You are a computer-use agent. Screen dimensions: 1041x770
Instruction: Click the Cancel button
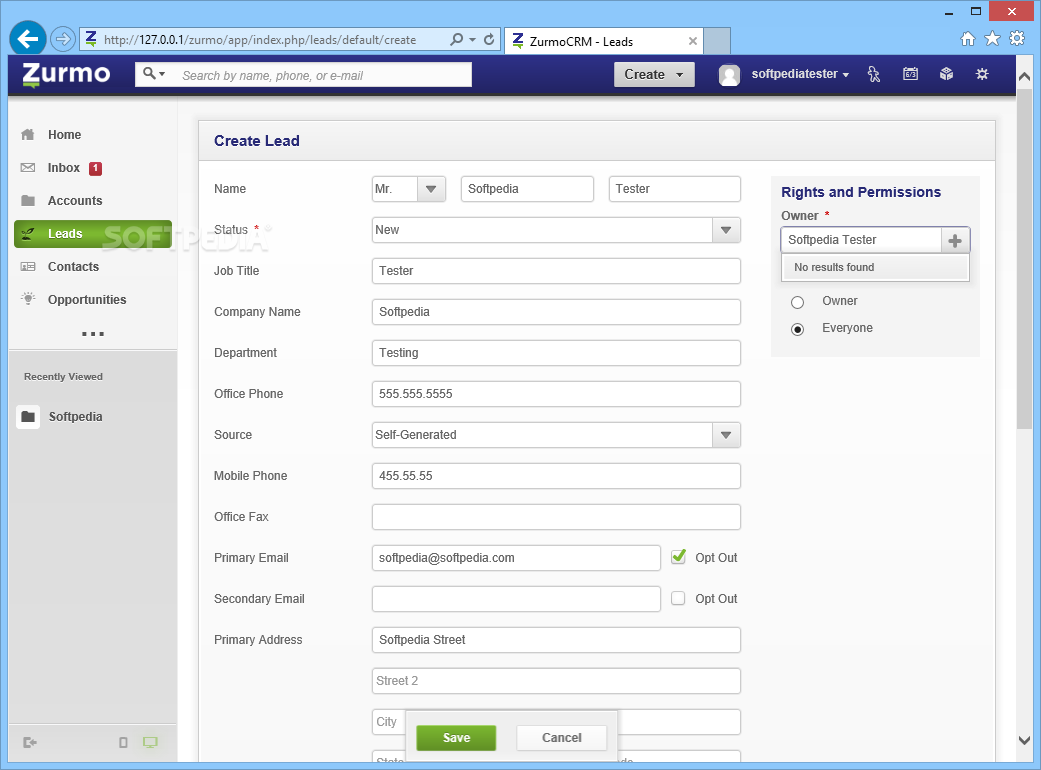click(562, 737)
